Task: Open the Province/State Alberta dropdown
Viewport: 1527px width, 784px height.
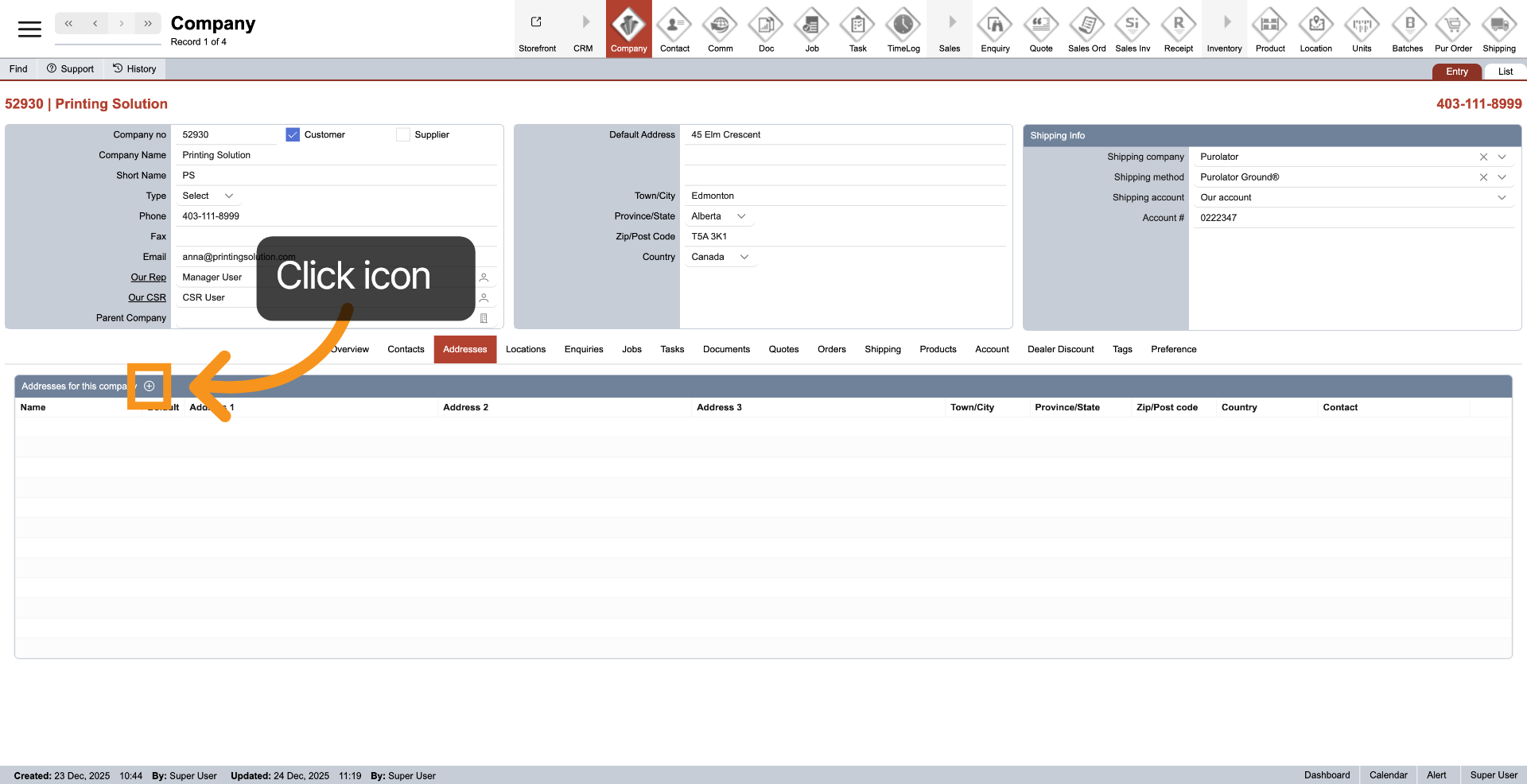Action: point(719,216)
